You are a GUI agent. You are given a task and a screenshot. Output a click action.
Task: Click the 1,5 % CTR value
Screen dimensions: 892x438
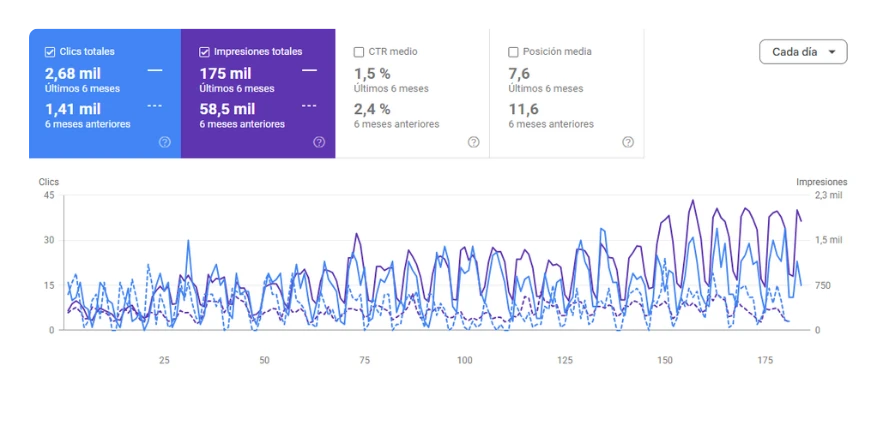tap(372, 74)
